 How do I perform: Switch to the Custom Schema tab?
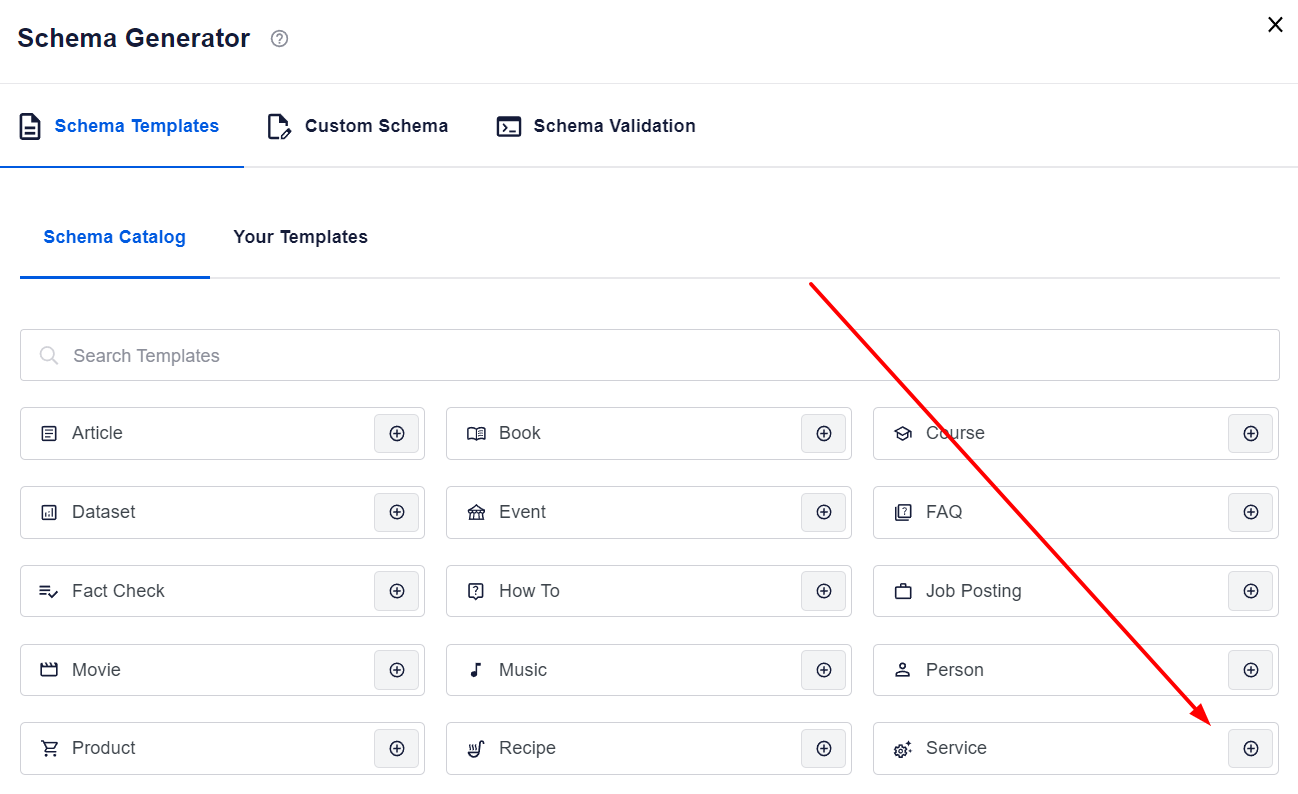pos(357,126)
